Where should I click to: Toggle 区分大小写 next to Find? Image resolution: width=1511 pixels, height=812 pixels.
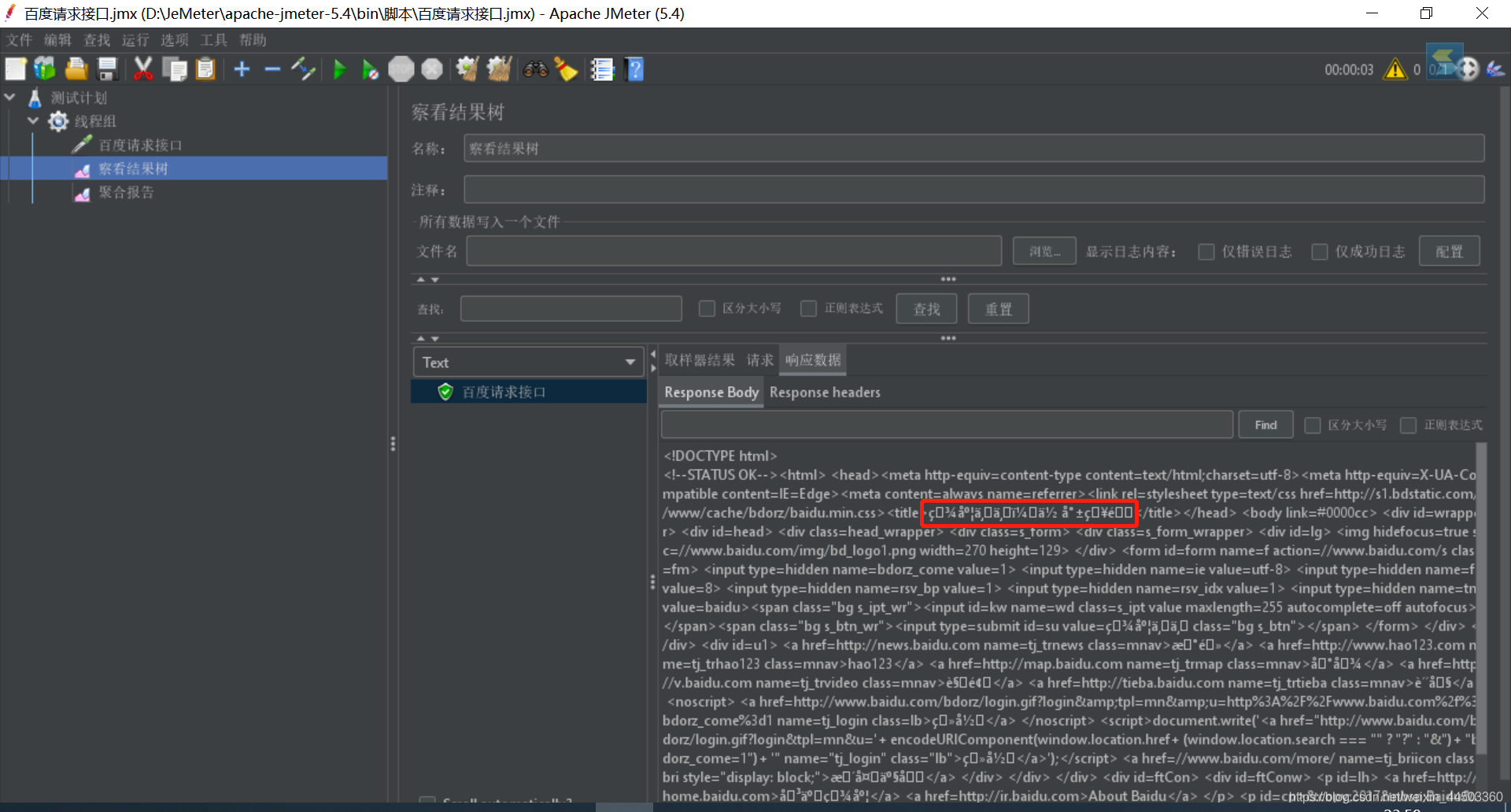(1312, 425)
